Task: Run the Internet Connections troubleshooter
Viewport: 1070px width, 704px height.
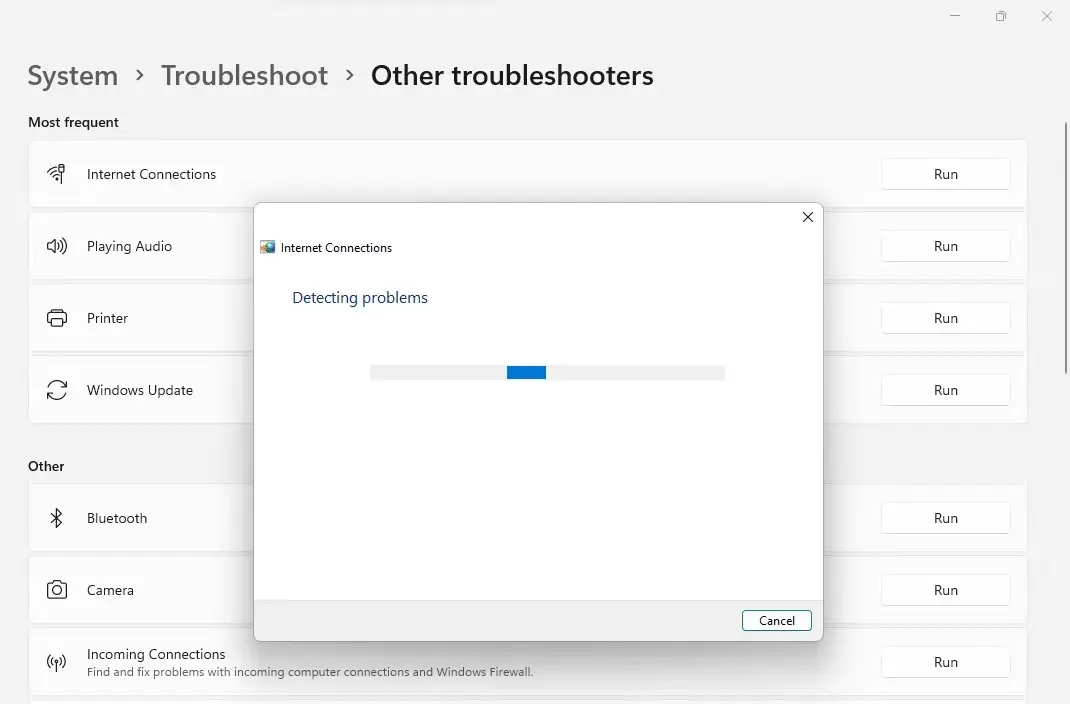Action: [946, 174]
